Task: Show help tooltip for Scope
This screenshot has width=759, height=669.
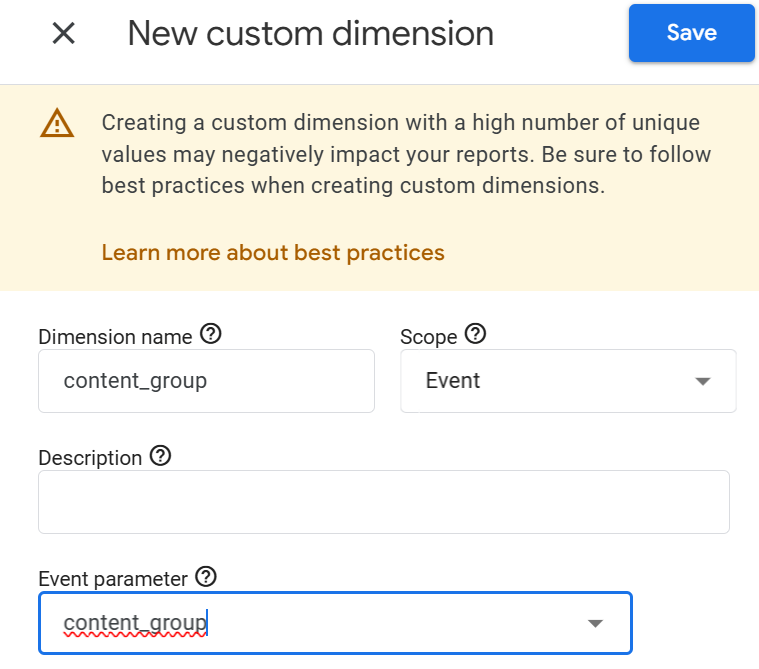Action: coord(475,334)
